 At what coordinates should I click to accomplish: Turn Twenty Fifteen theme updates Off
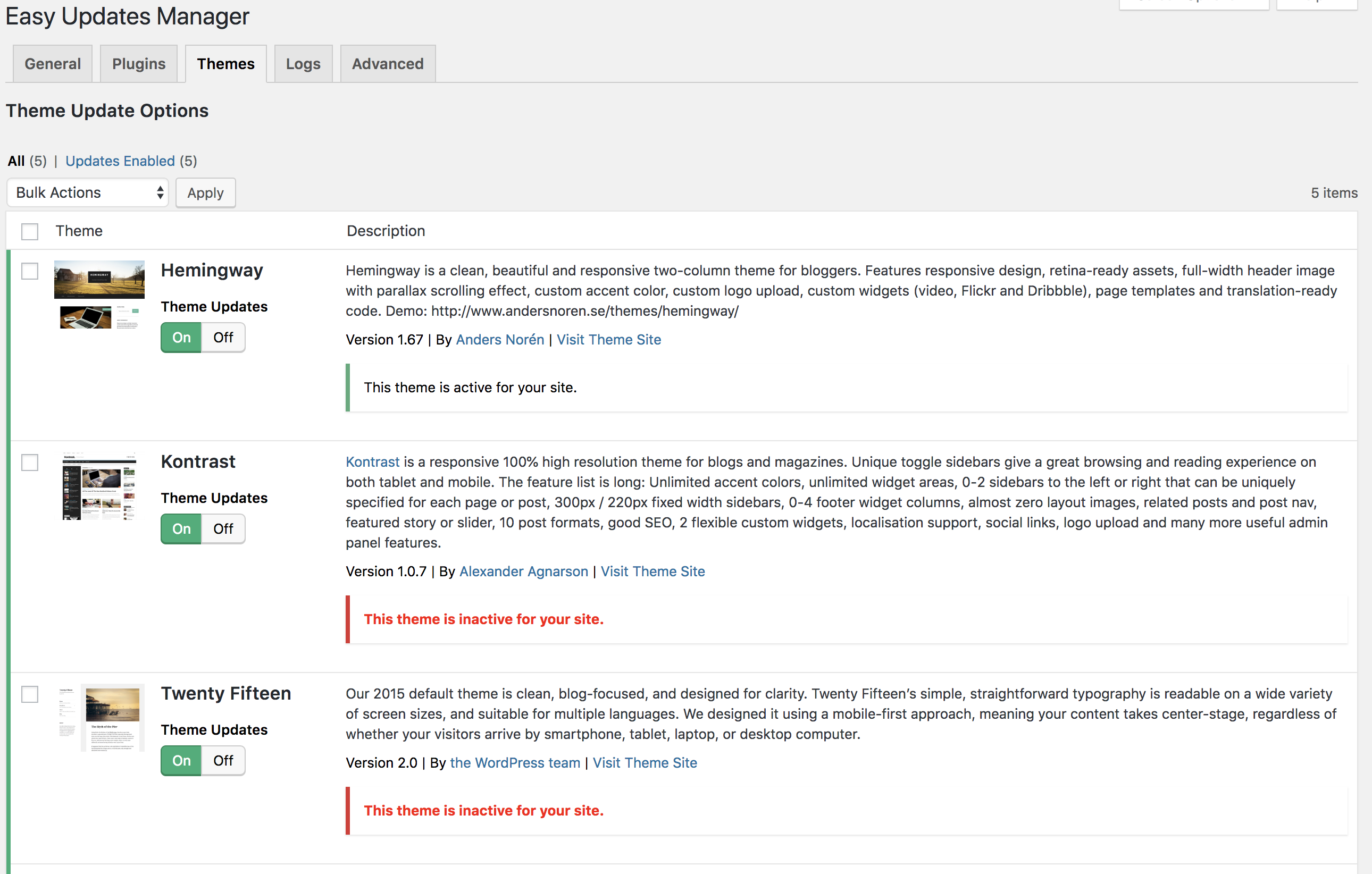click(223, 761)
